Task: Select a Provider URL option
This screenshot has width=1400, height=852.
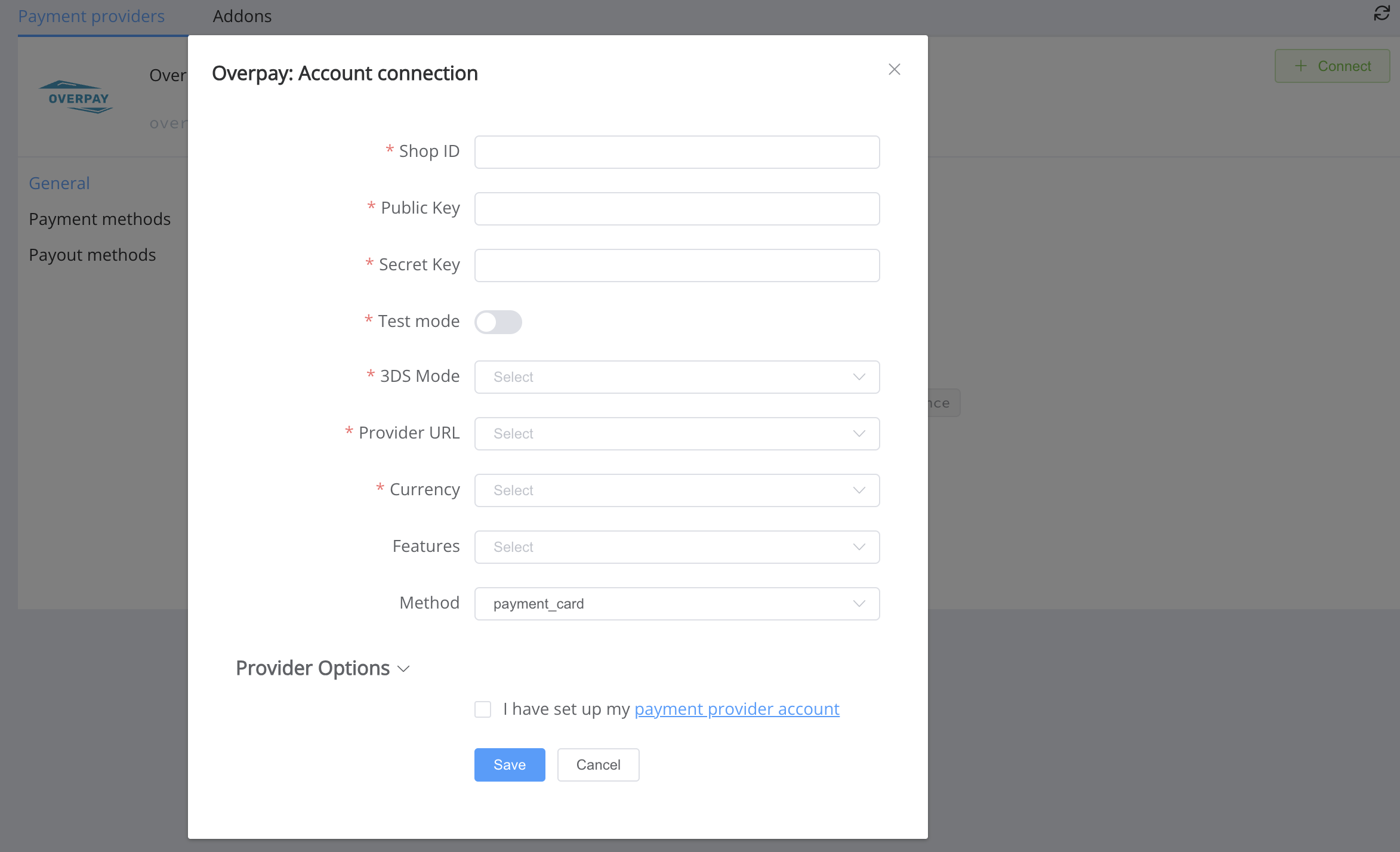Action: coord(677,433)
